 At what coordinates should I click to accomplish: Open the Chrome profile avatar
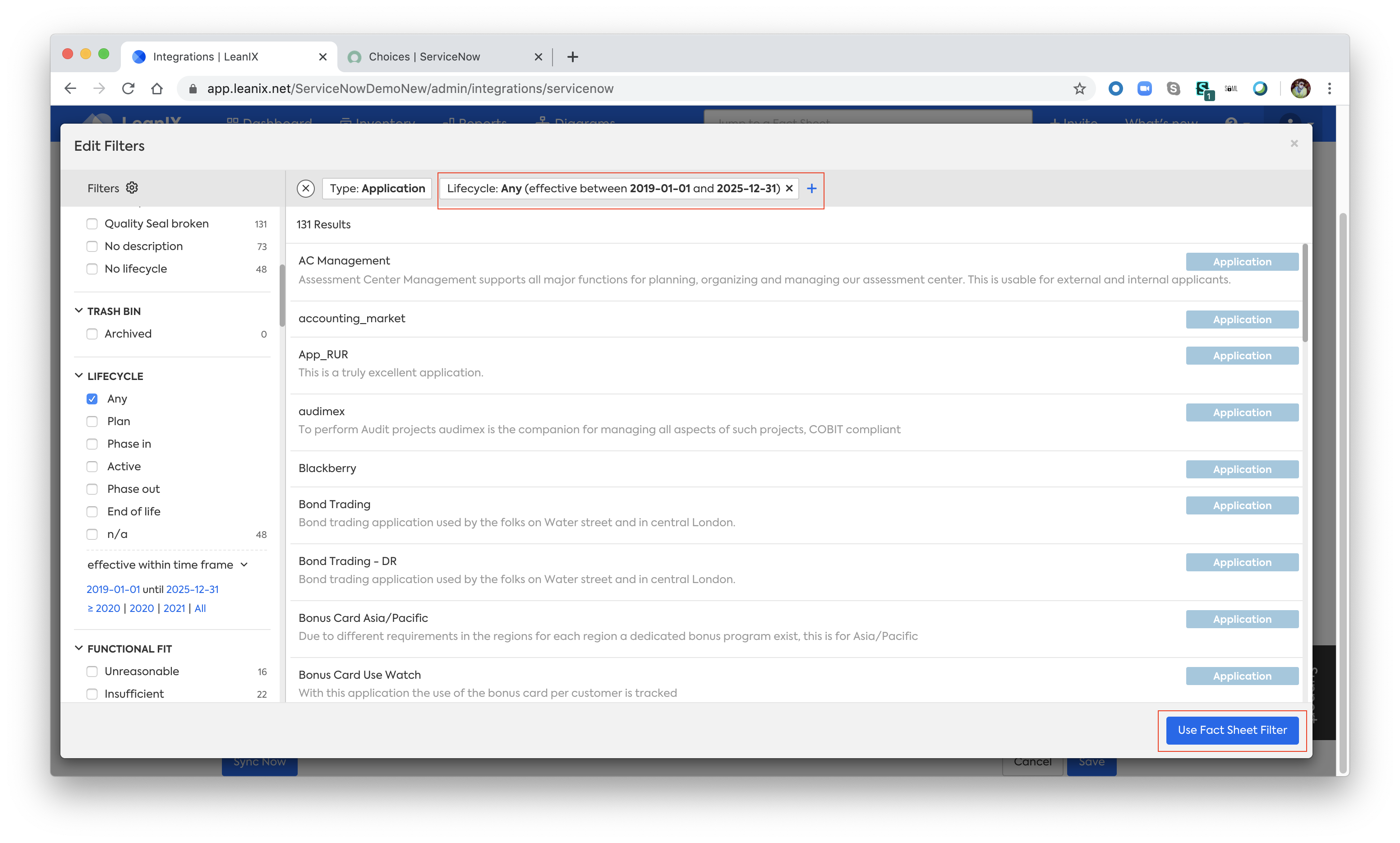[1301, 88]
